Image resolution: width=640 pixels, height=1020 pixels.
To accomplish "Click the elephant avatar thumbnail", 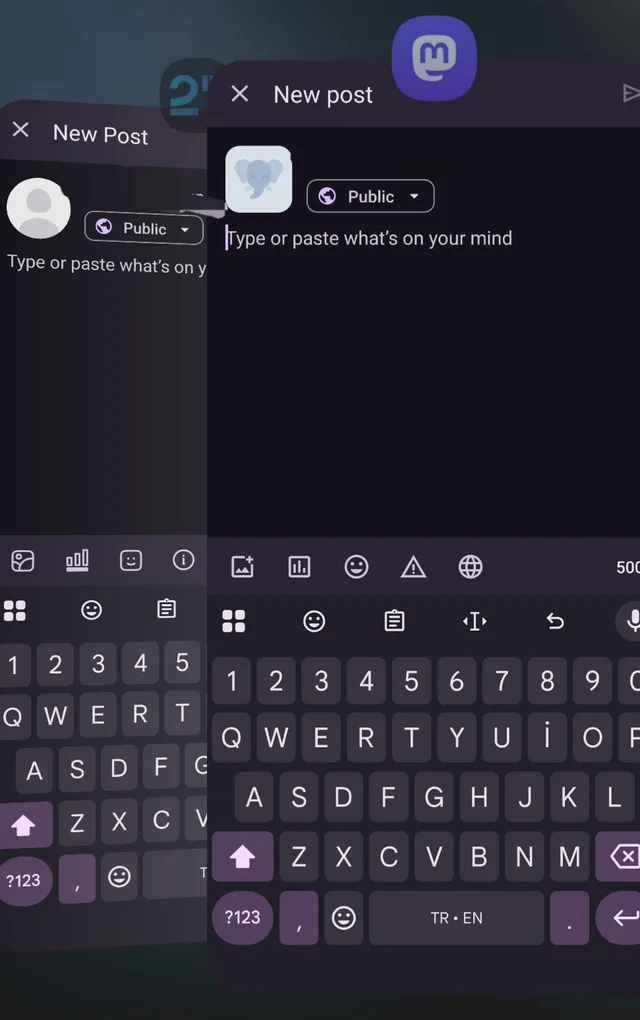I will [258, 179].
